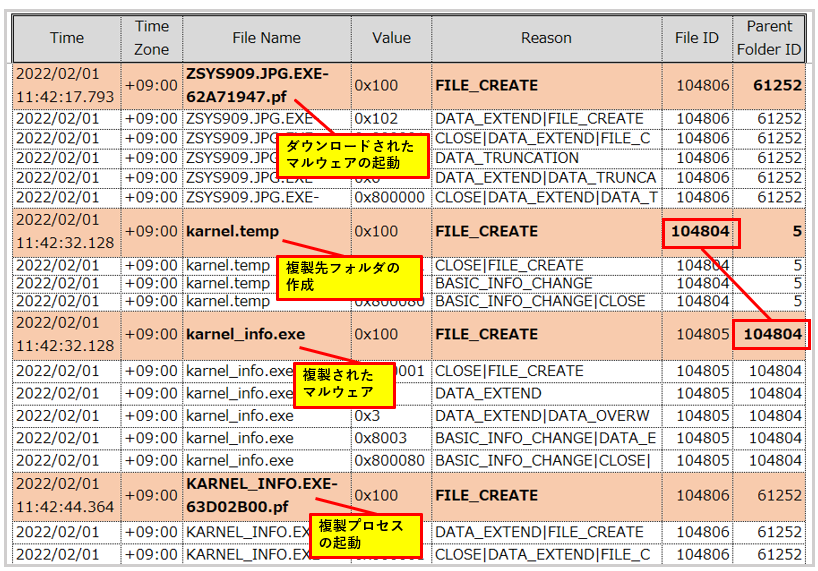Click the DATA_EXTEND|DATA_TRUNCA reason cell
Viewport: 818px width, 571px height.
(x=546, y=178)
